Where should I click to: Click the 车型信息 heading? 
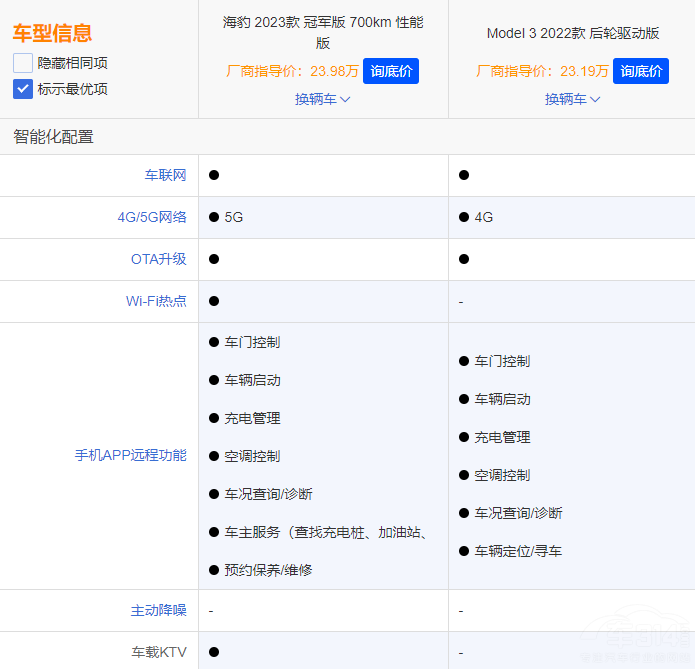click(x=52, y=33)
